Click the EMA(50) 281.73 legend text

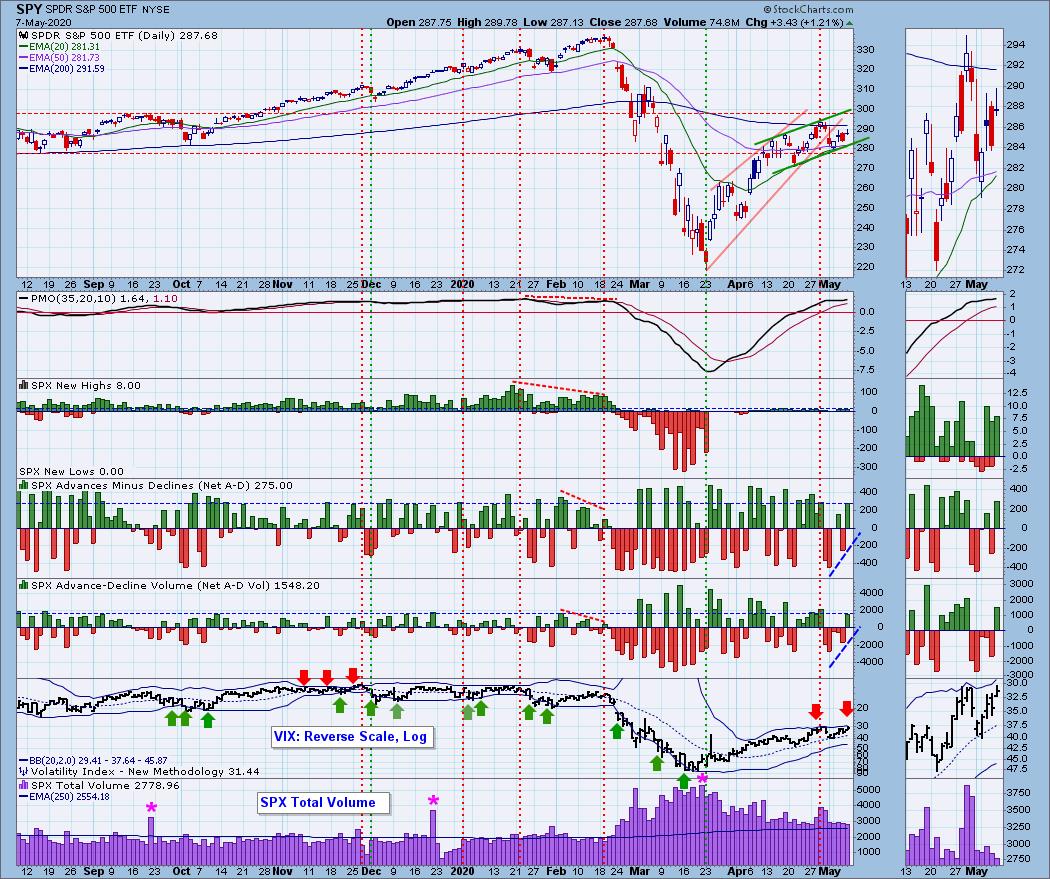64,58
